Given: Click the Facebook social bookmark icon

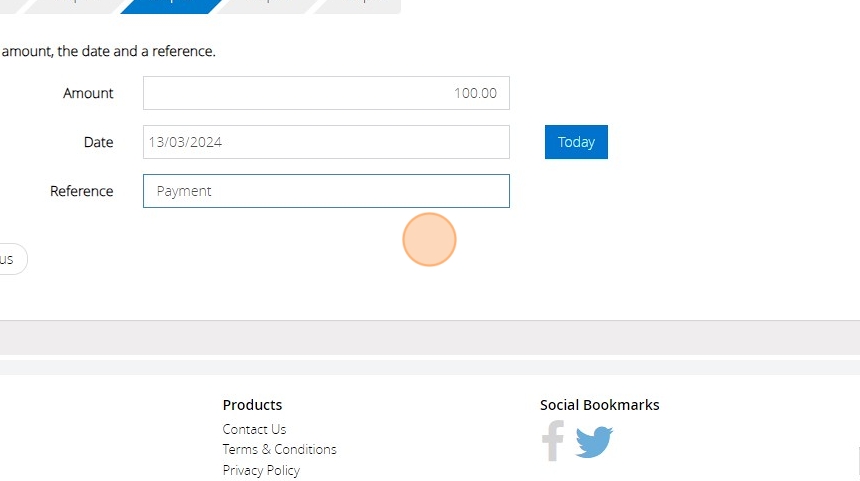Looking at the screenshot, I should [x=553, y=441].
